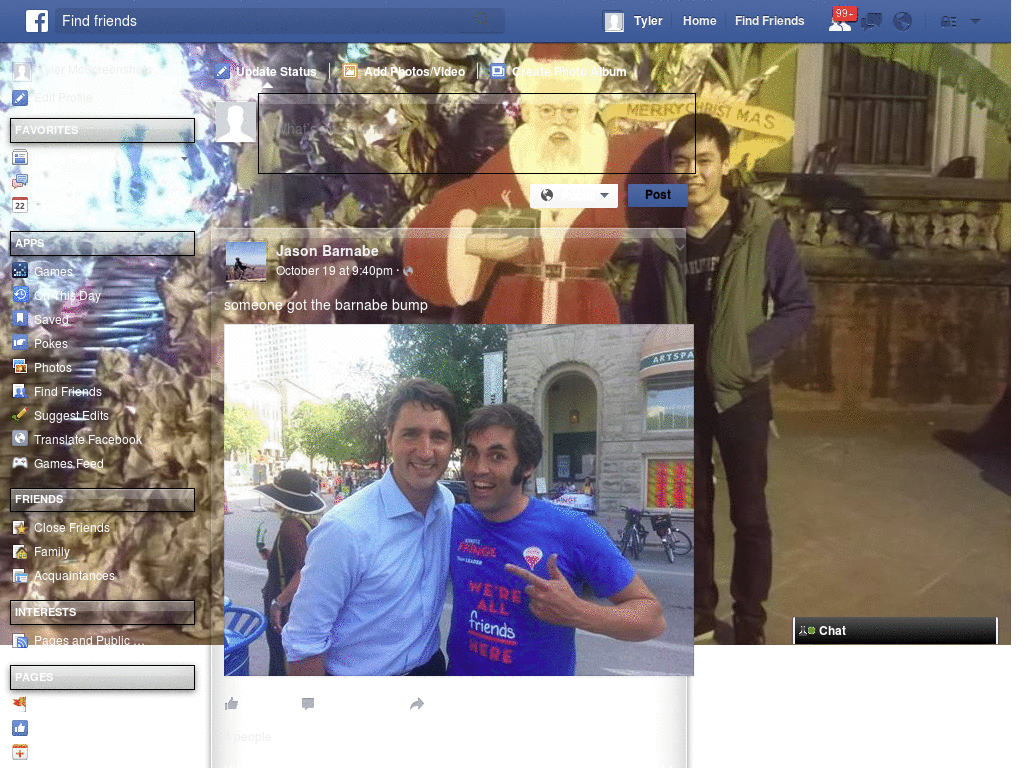Image resolution: width=1024 pixels, height=768 pixels.
Task: Open the messages icon in top bar
Action: (871, 22)
